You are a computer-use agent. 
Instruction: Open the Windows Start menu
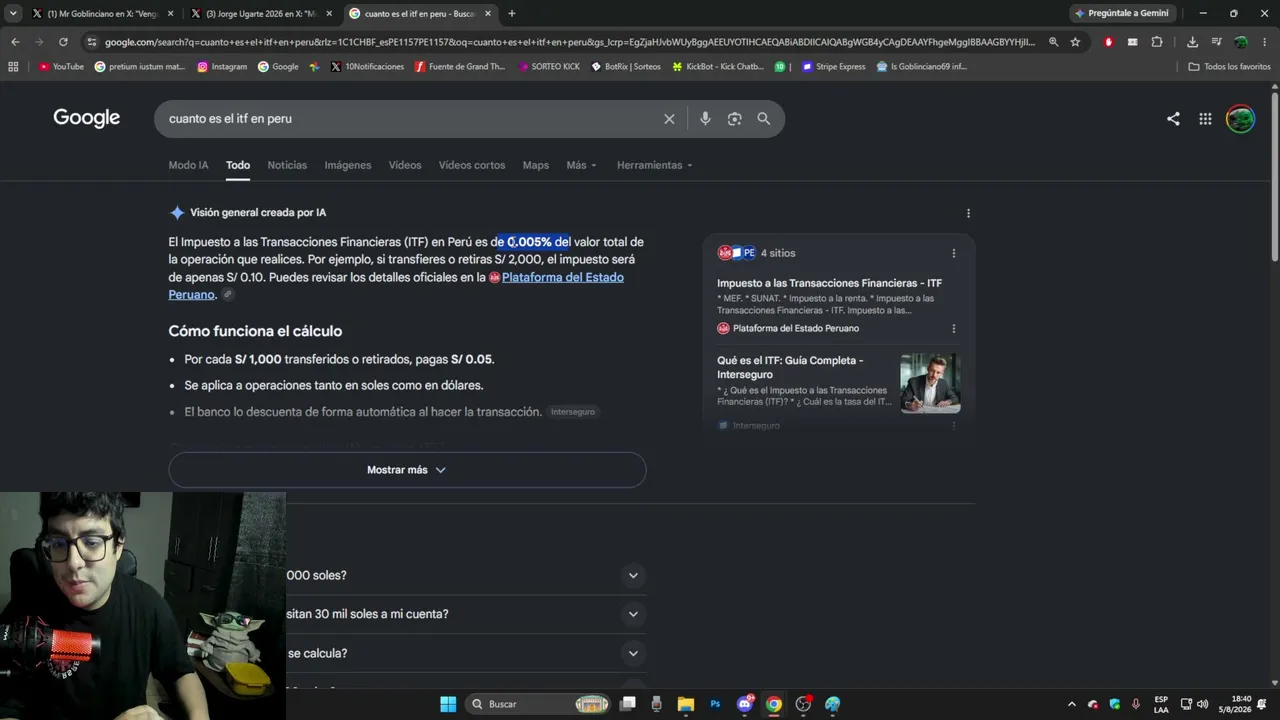448,704
